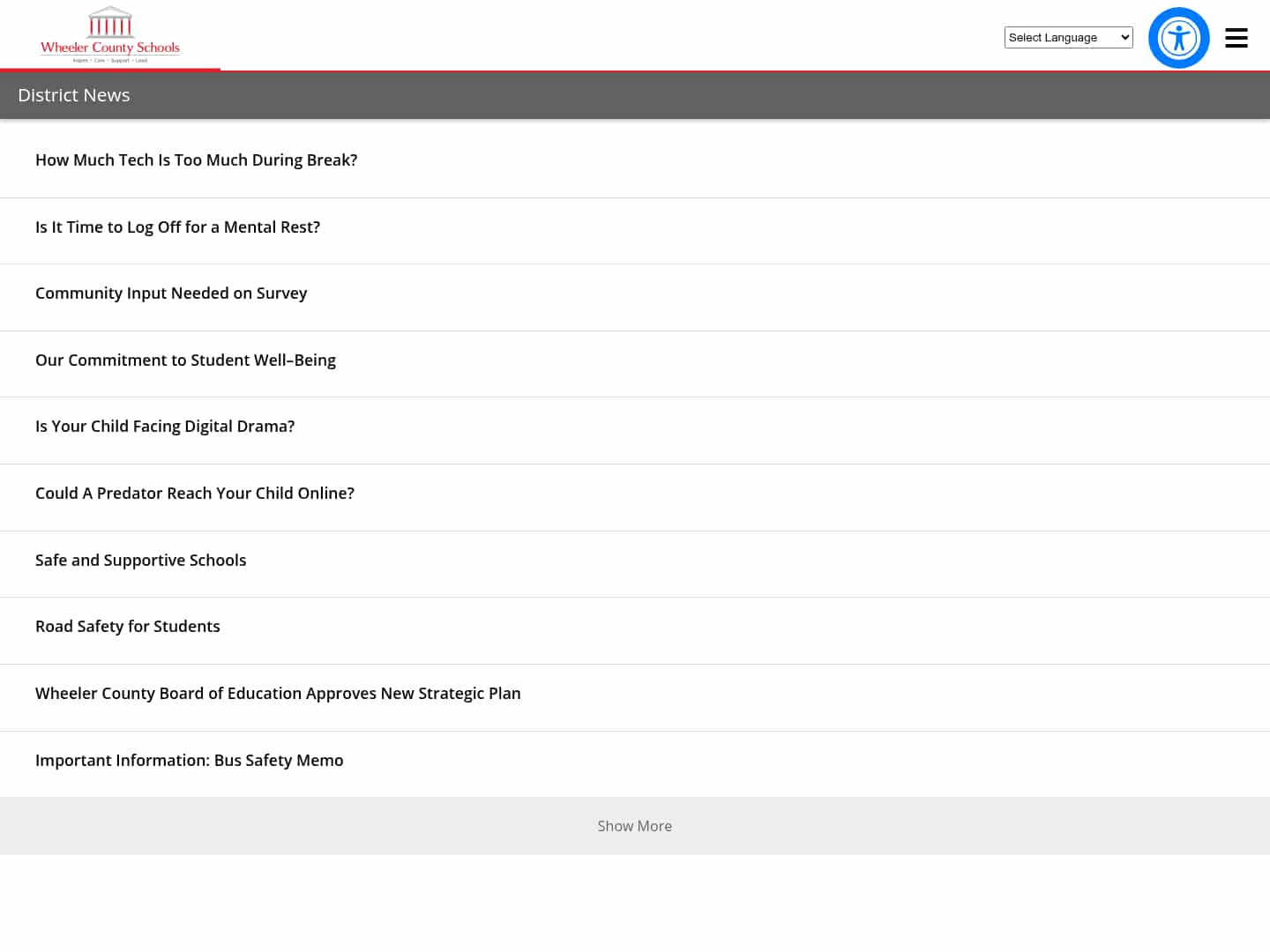This screenshot has width=1270, height=952.
Task: Click the District News header bar
Action: pos(635,95)
